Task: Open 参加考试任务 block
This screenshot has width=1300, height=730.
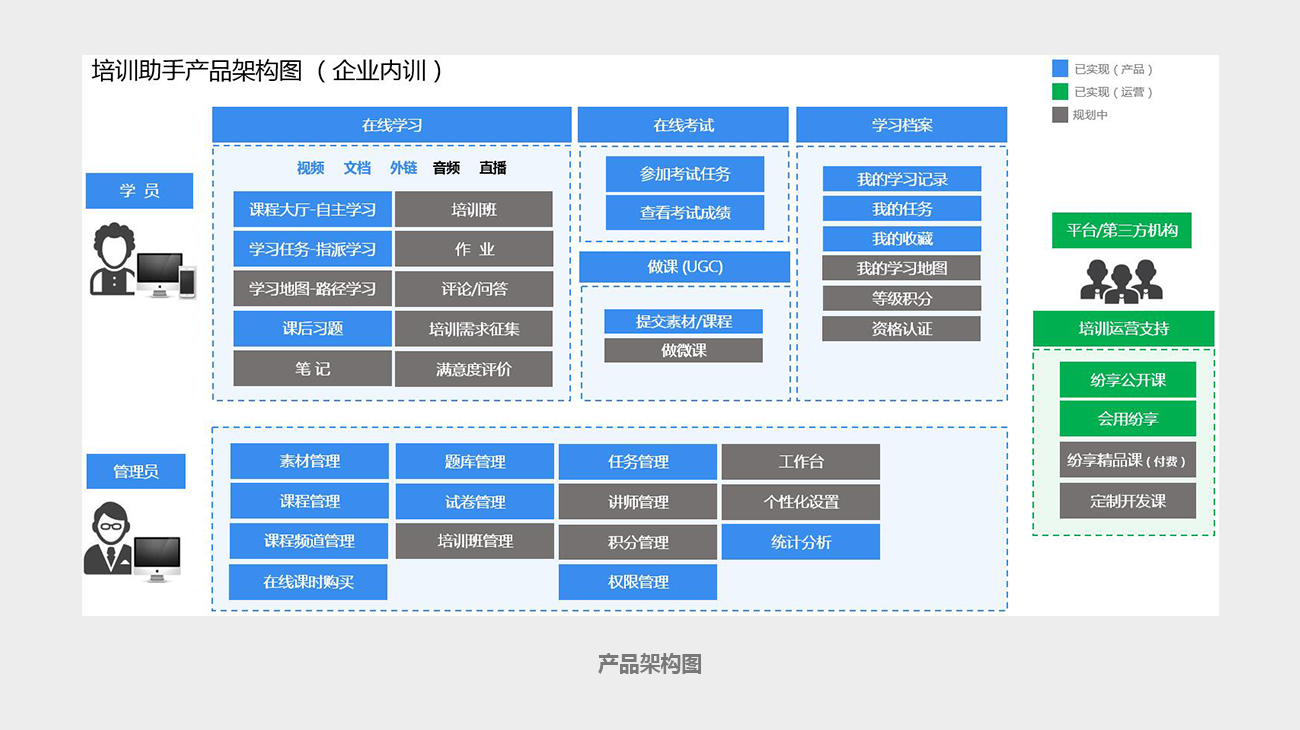Action: click(685, 174)
